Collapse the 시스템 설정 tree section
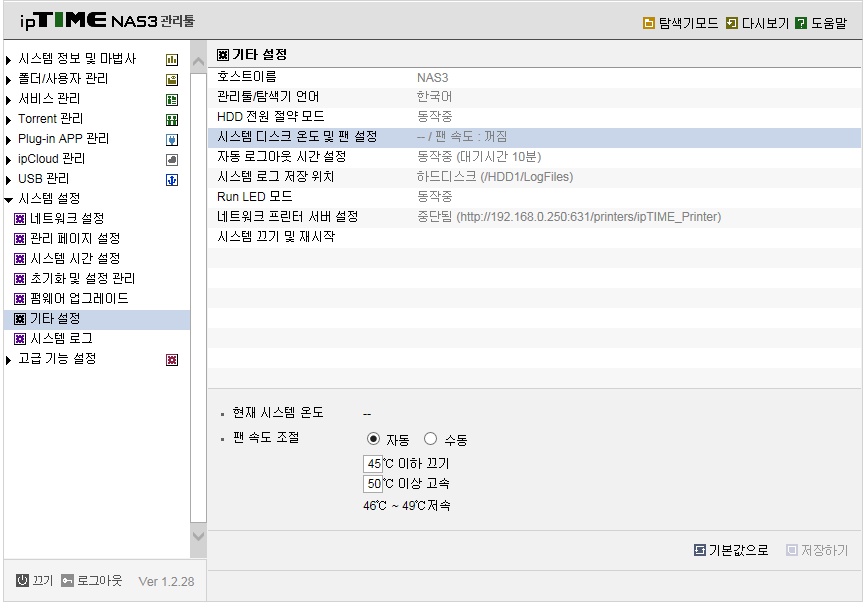Image resolution: width=868 pixels, height=608 pixels. point(8,199)
